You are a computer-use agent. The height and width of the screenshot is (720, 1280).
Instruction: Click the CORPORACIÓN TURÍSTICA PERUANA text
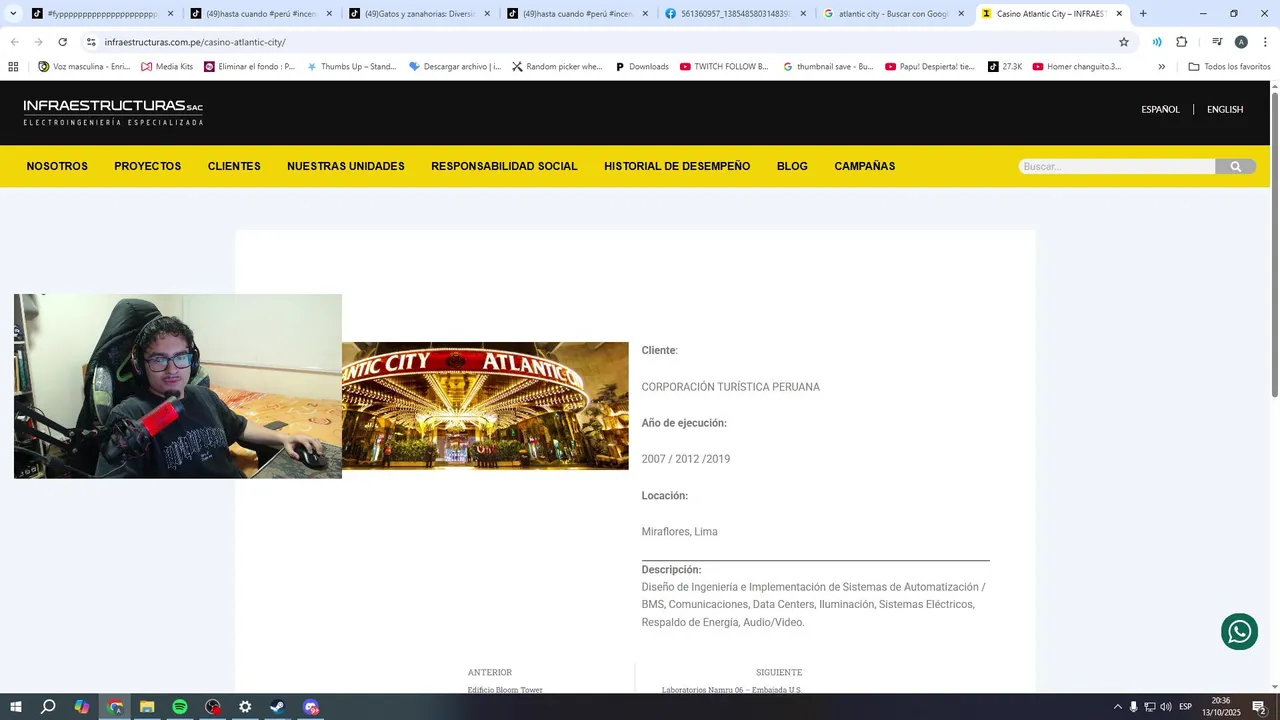(x=730, y=387)
